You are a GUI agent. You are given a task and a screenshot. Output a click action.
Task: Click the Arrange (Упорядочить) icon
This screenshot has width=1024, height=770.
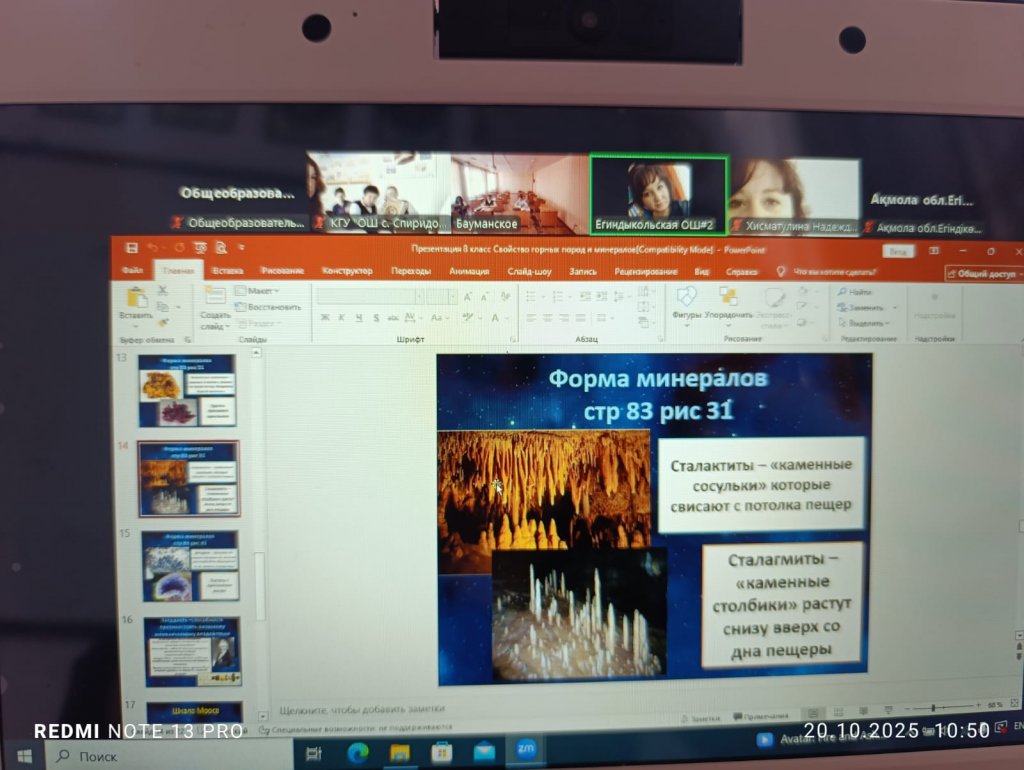(728, 298)
